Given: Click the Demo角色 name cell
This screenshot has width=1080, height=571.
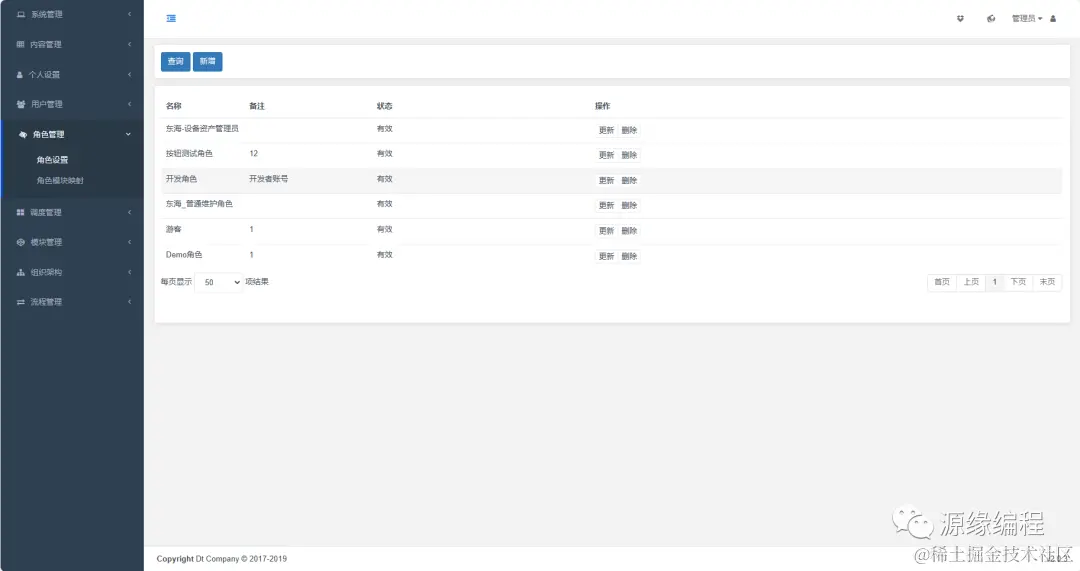Looking at the screenshot, I should 184,255.
